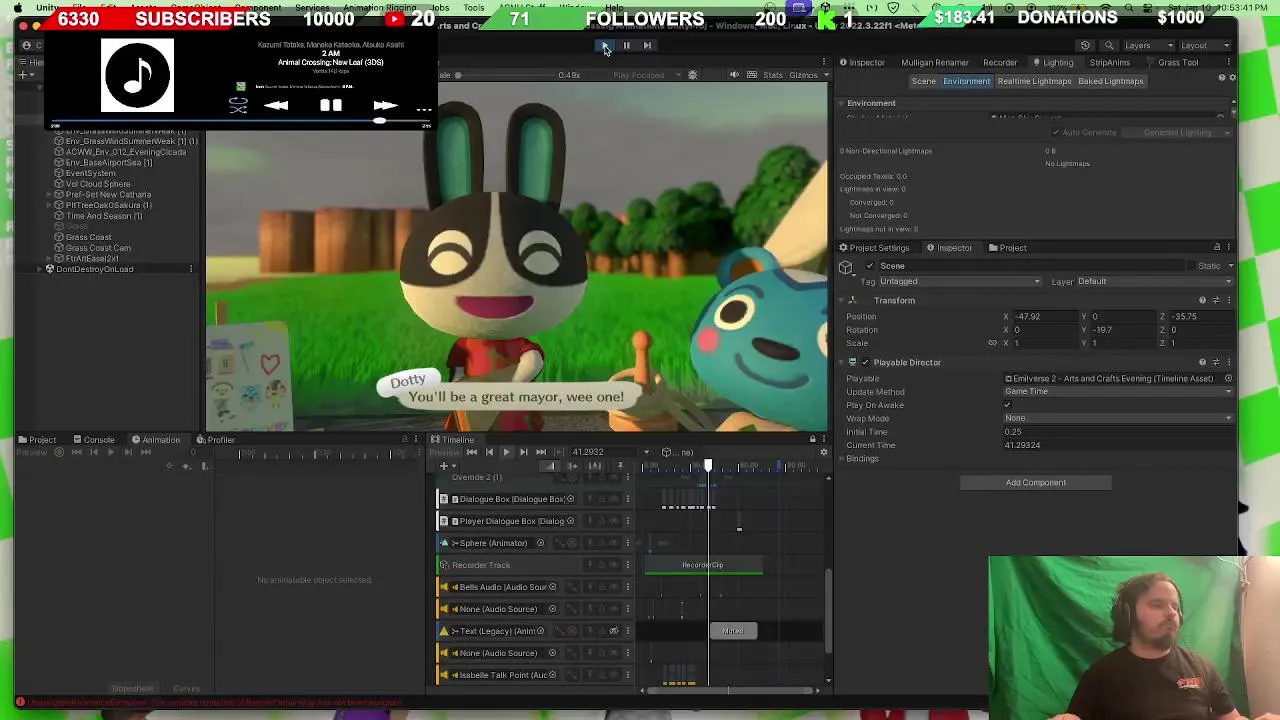The height and width of the screenshot is (720, 1280).
Task: Open Transform component preset icon
Action: pyautogui.click(x=1216, y=300)
